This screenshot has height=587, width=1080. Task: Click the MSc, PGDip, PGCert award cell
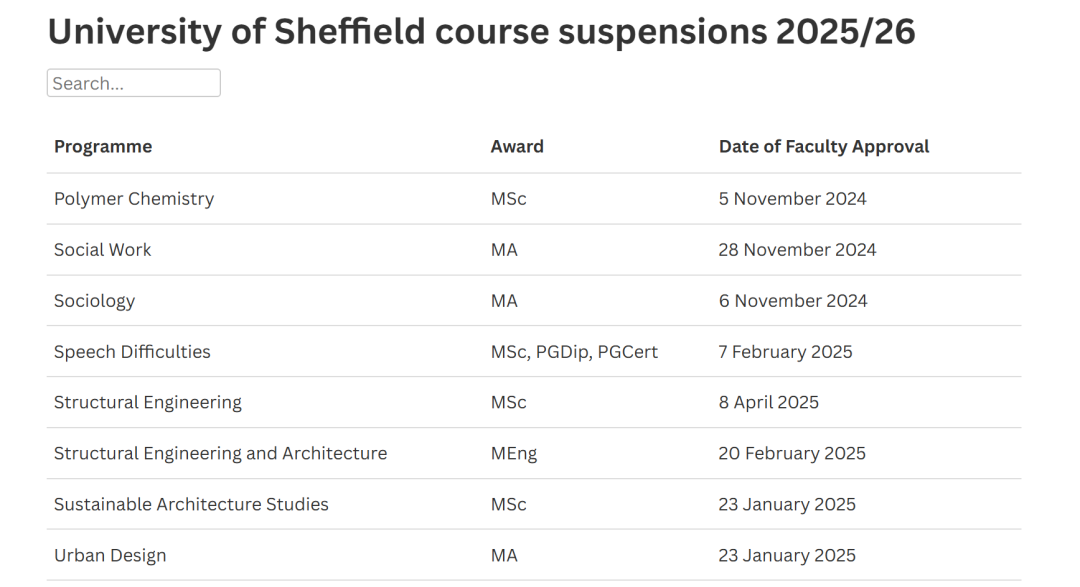(x=574, y=352)
